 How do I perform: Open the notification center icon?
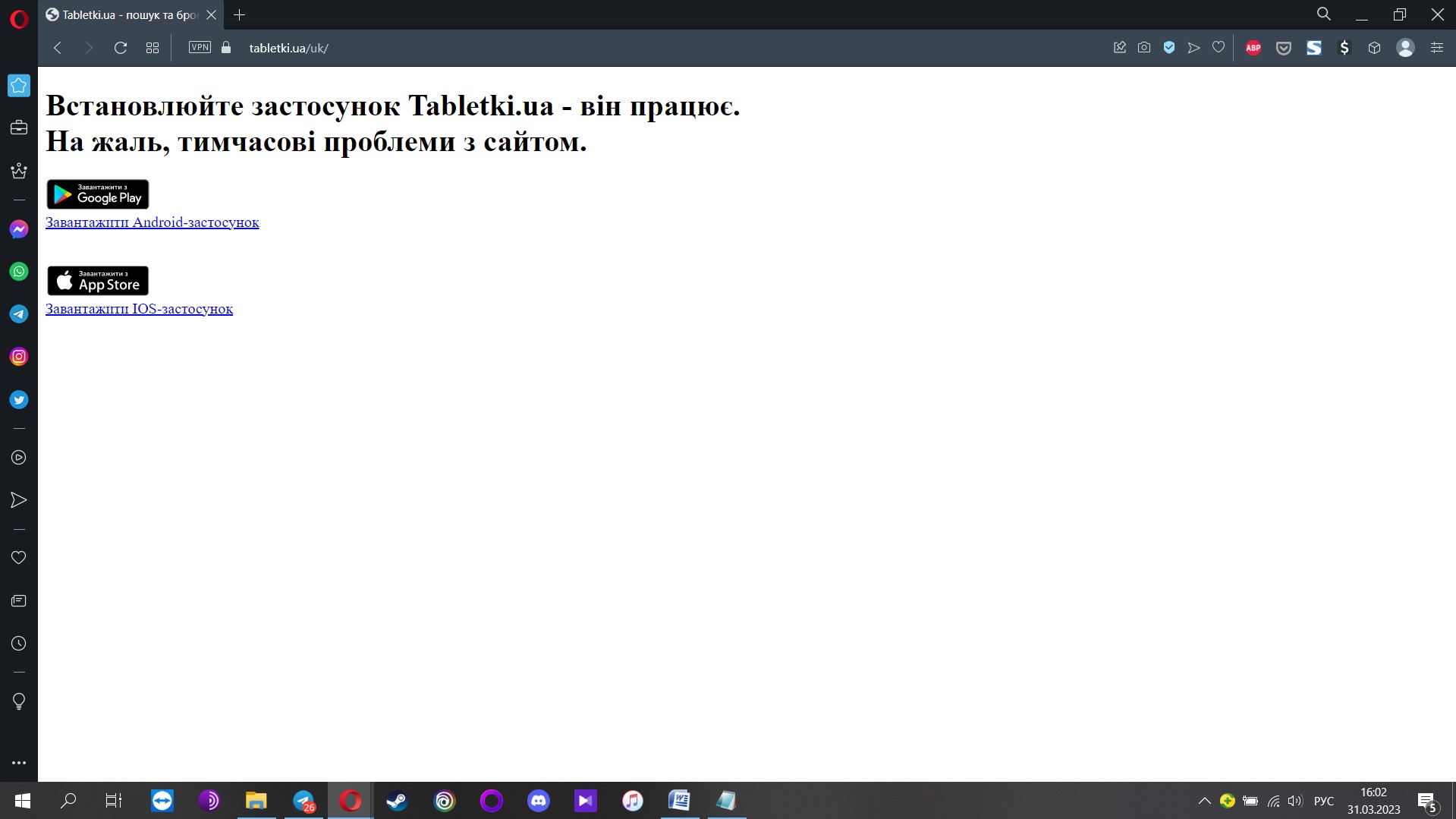point(1428,802)
